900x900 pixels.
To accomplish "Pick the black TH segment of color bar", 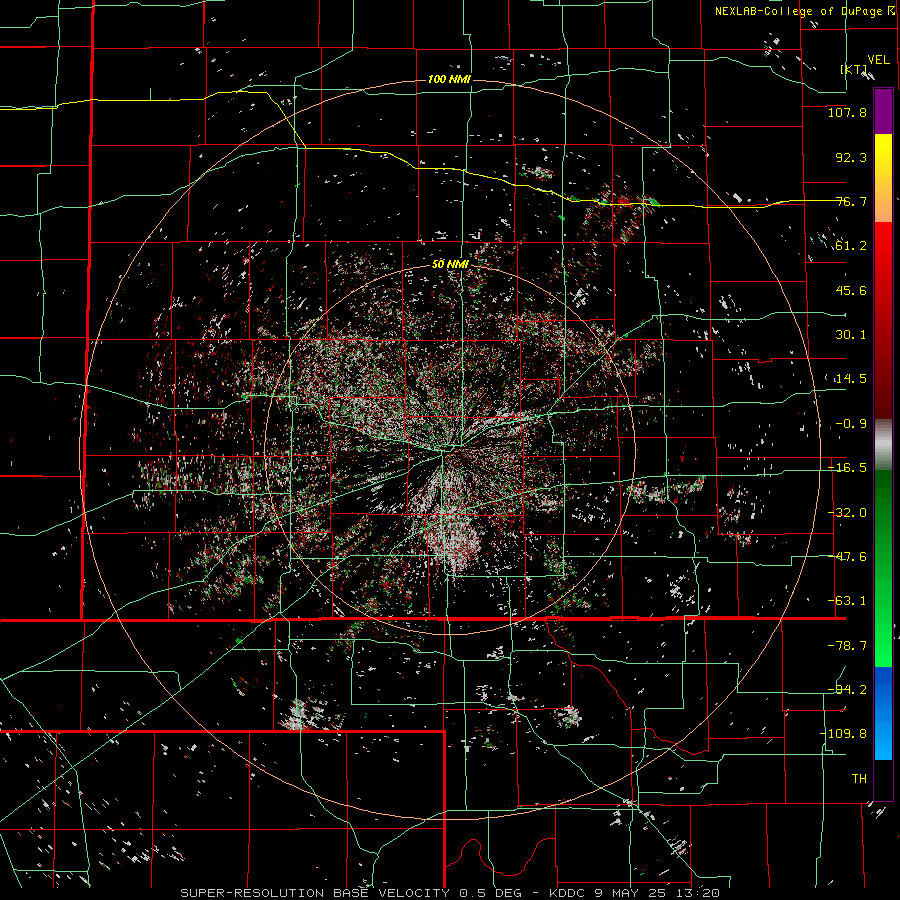I will coord(883,779).
